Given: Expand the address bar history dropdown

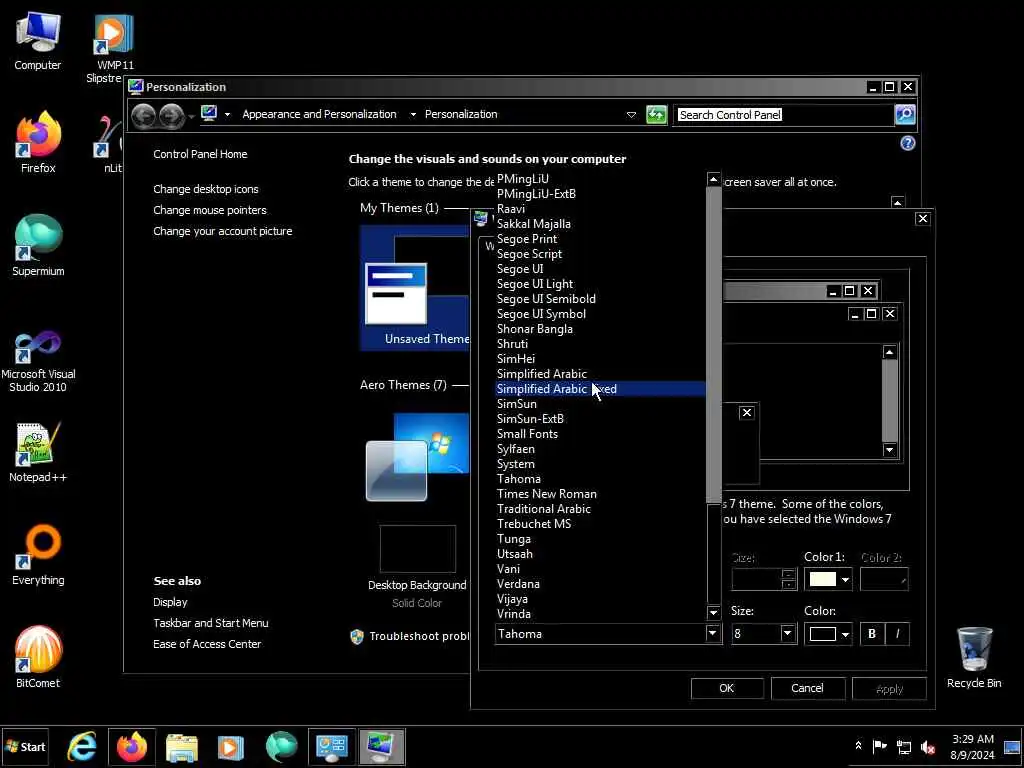Looking at the screenshot, I should coord(631,115).
